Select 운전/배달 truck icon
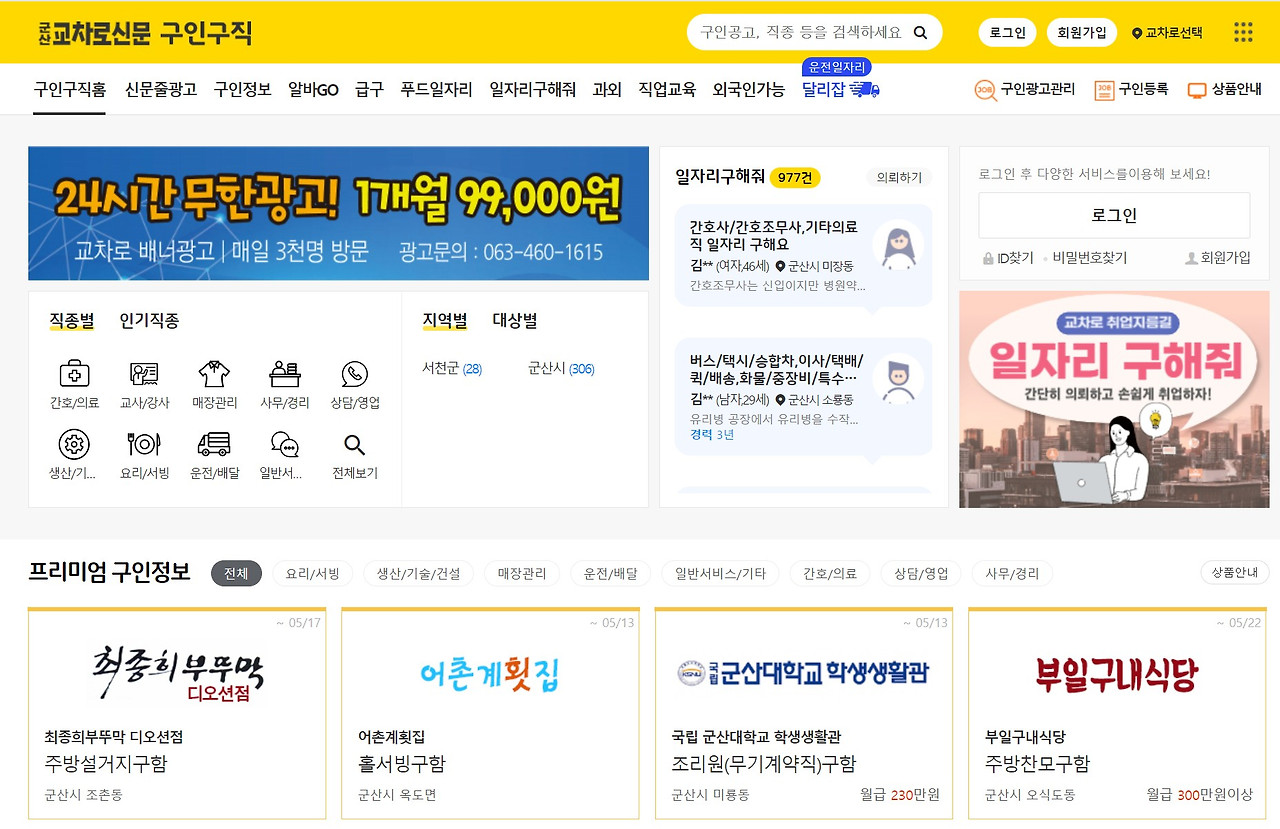The width and height of the screenshot is (1280, 829). point(214,444)
